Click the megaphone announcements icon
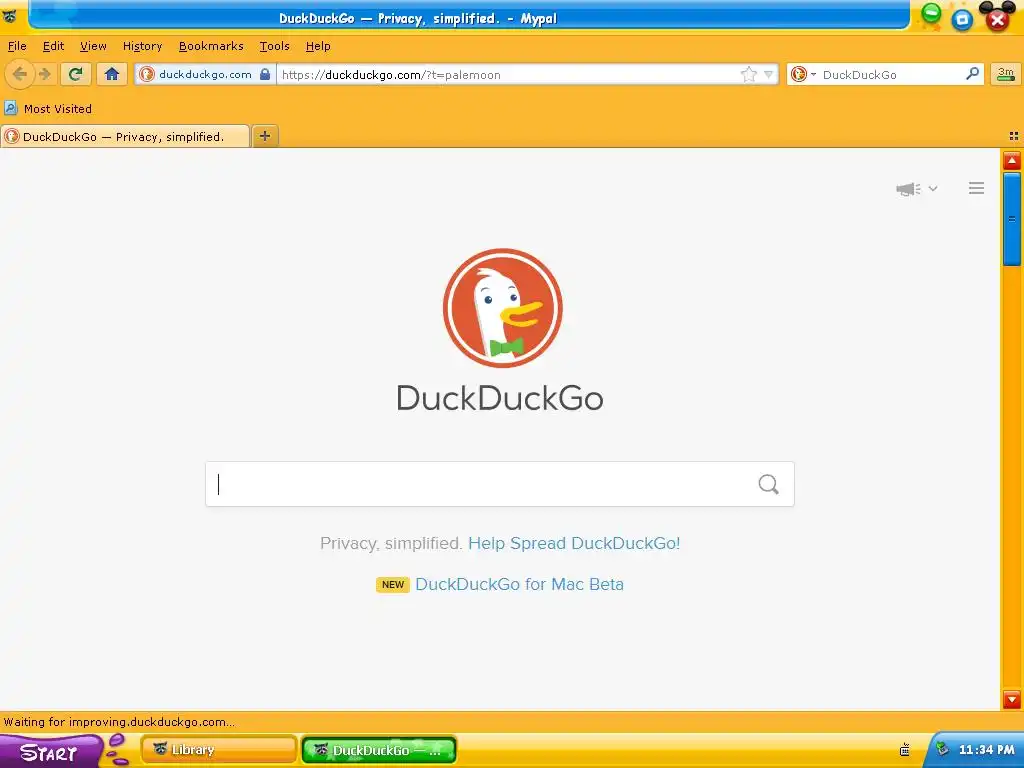Viewport: 1024px width, 768px height. pos(908,189)
